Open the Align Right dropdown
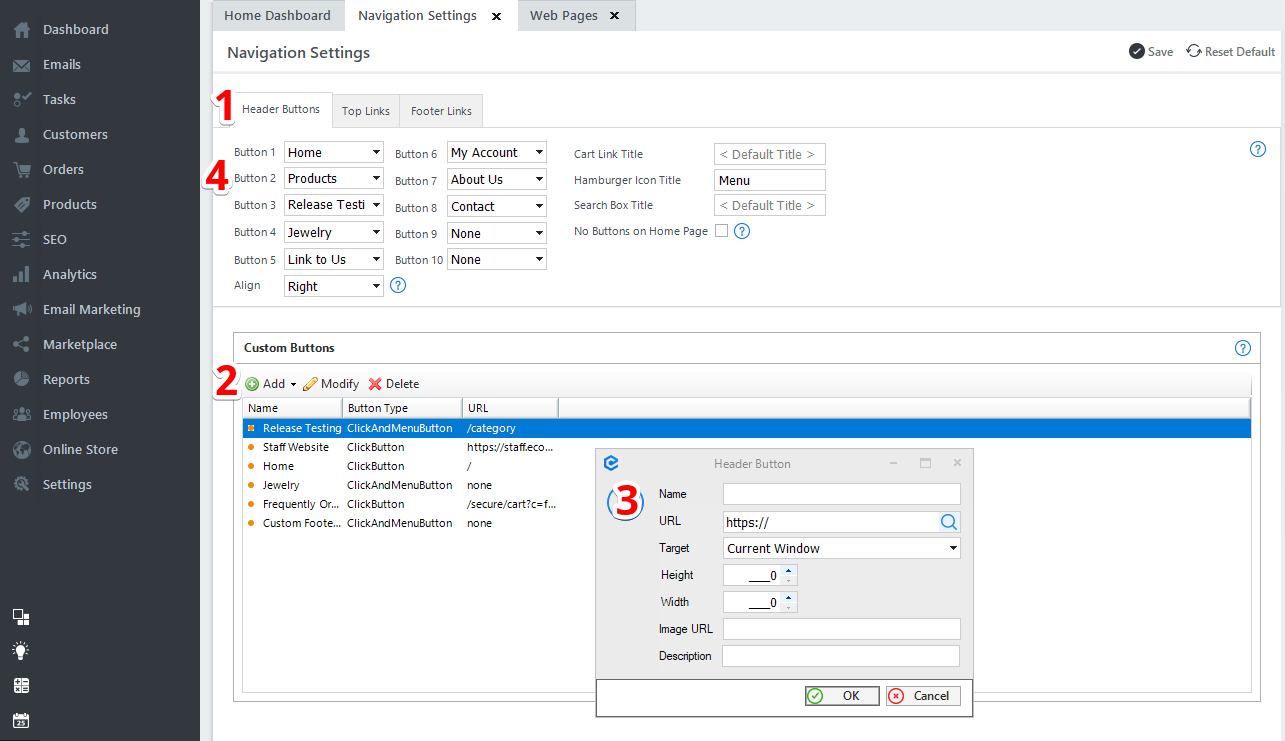 pos(334,287)
